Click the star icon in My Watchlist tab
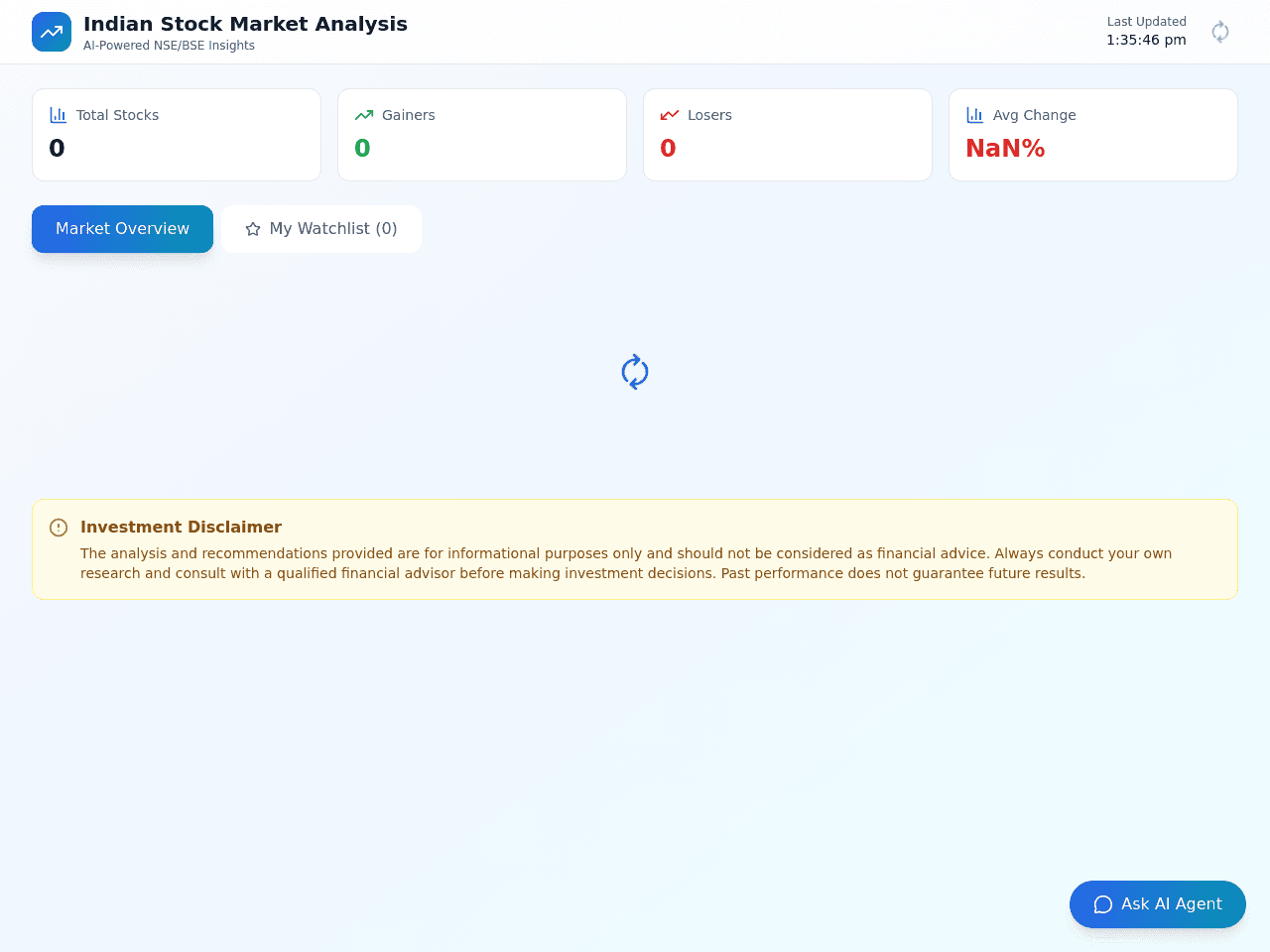Viewport: 1270px width, 952px height. pyautogui.click(x=253, y=229)
